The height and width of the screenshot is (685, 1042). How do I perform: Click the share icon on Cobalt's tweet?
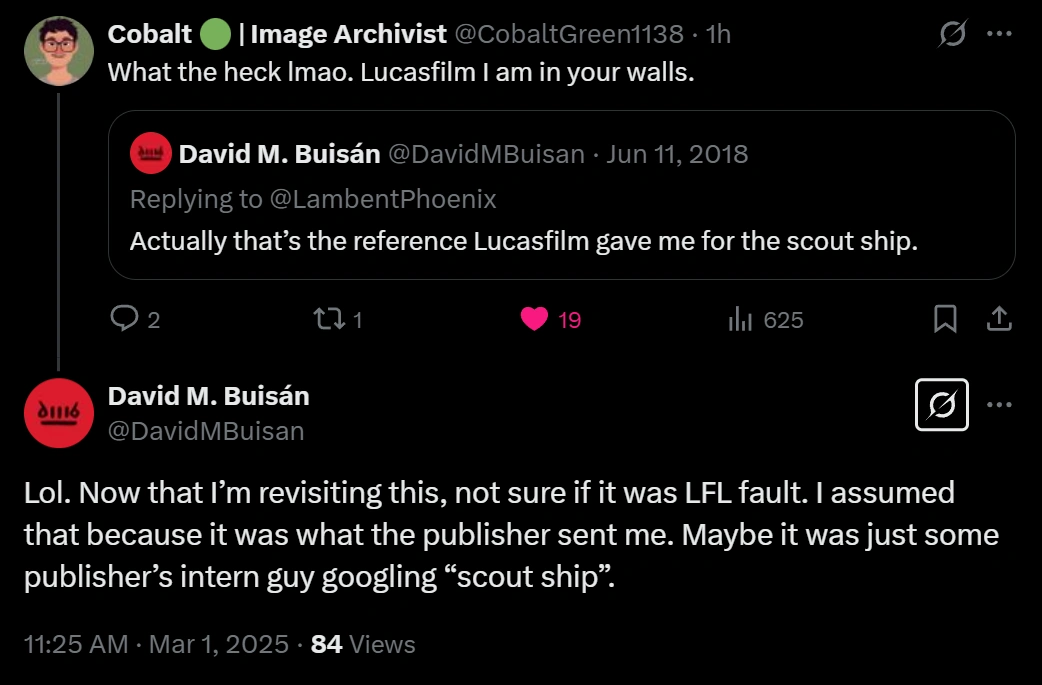998,319
